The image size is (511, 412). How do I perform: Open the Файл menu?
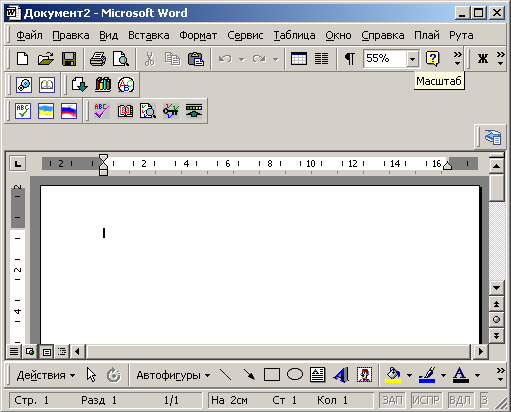tap(29, 35)
